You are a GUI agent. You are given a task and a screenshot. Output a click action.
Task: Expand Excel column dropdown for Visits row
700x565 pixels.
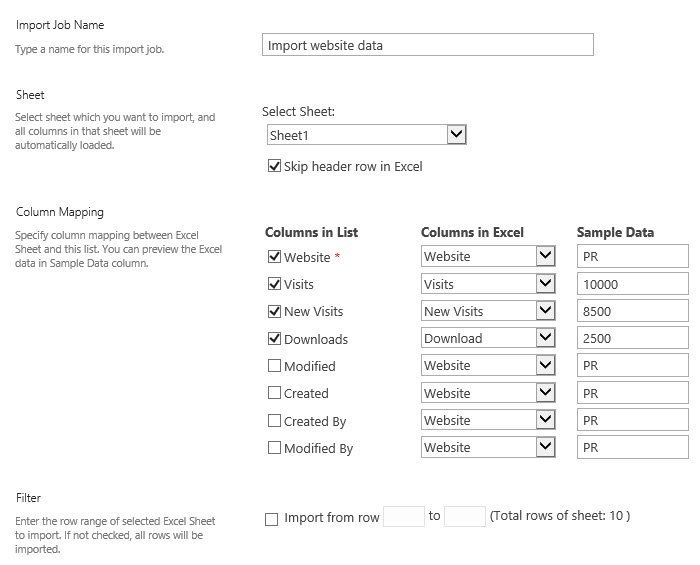(x=488, y=284)
